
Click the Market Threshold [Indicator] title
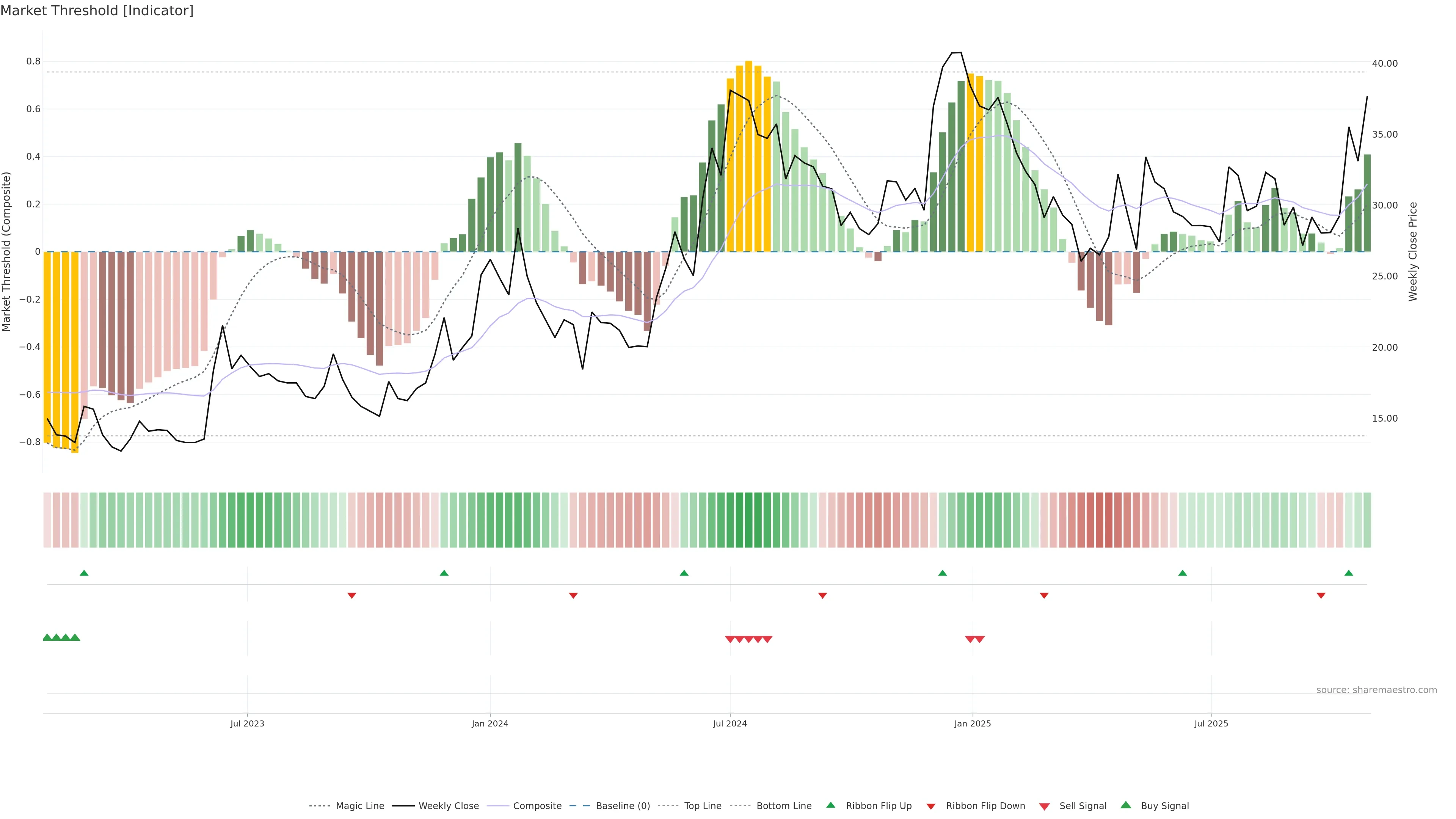pyautogui.click(x=97, y=11)
